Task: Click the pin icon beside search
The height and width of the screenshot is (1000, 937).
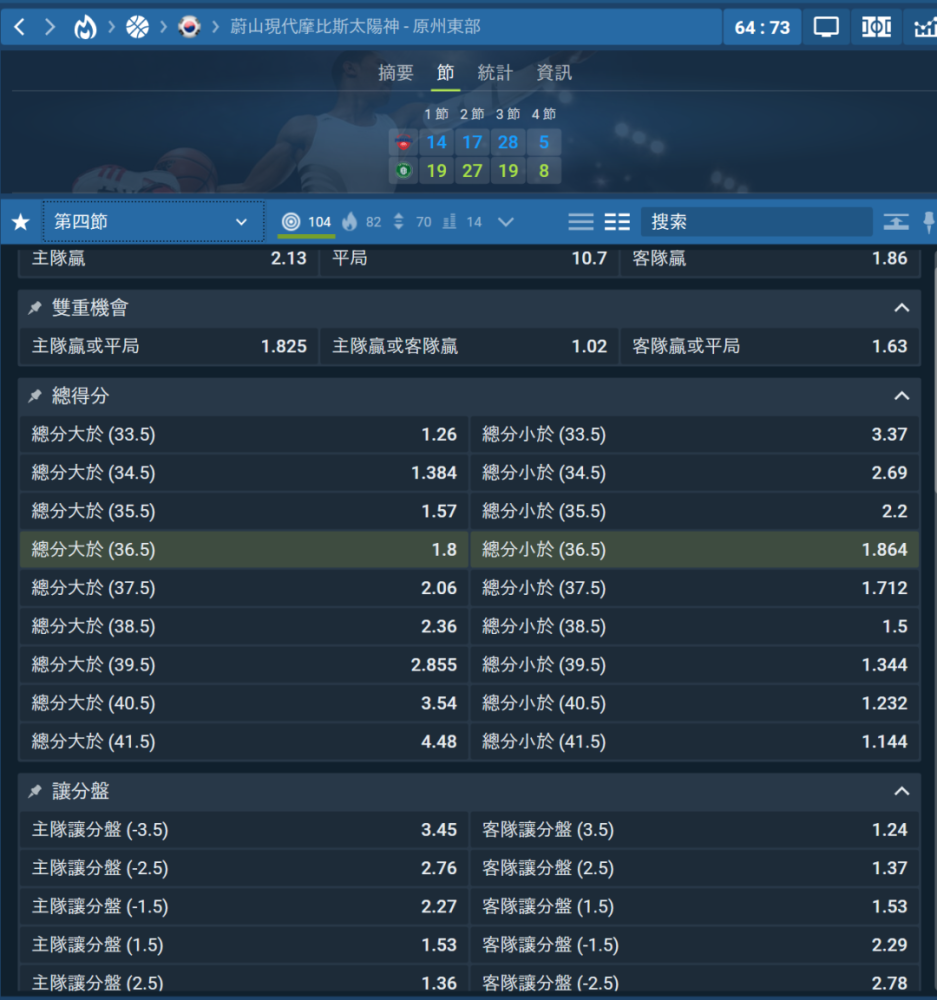Action: point(929,222)
